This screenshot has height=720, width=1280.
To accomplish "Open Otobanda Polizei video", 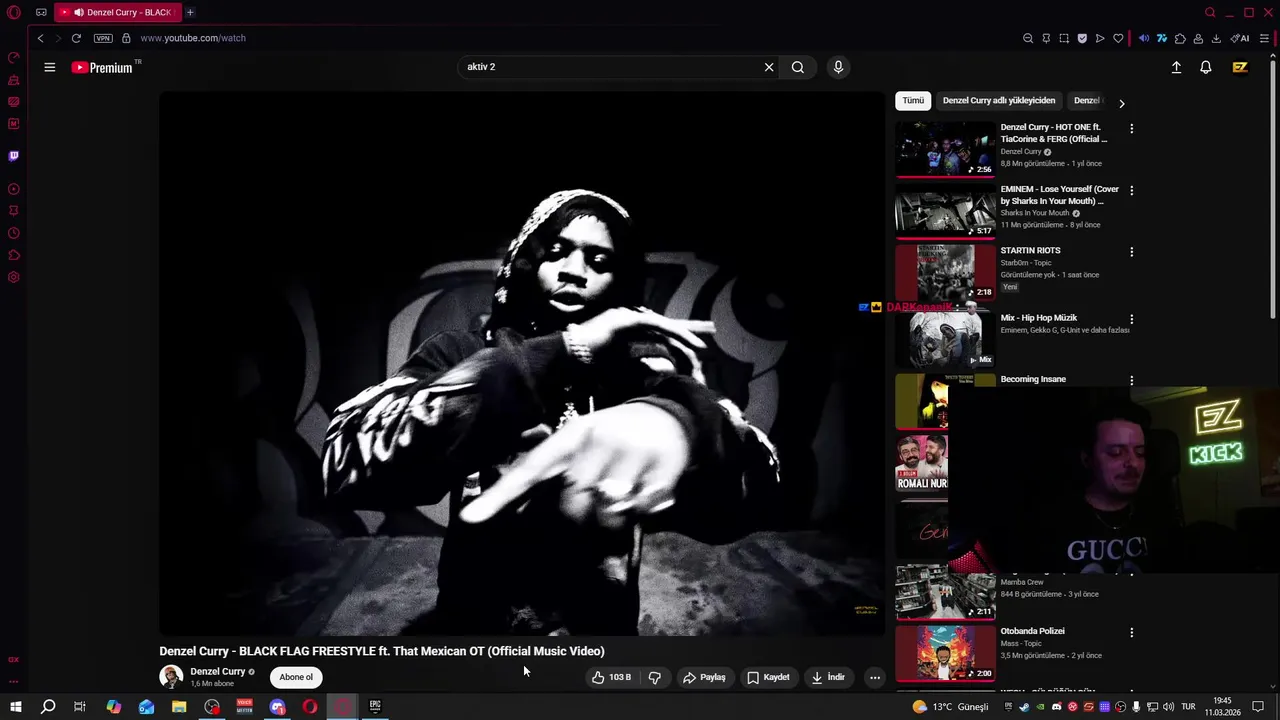I will coord(1032,631).
